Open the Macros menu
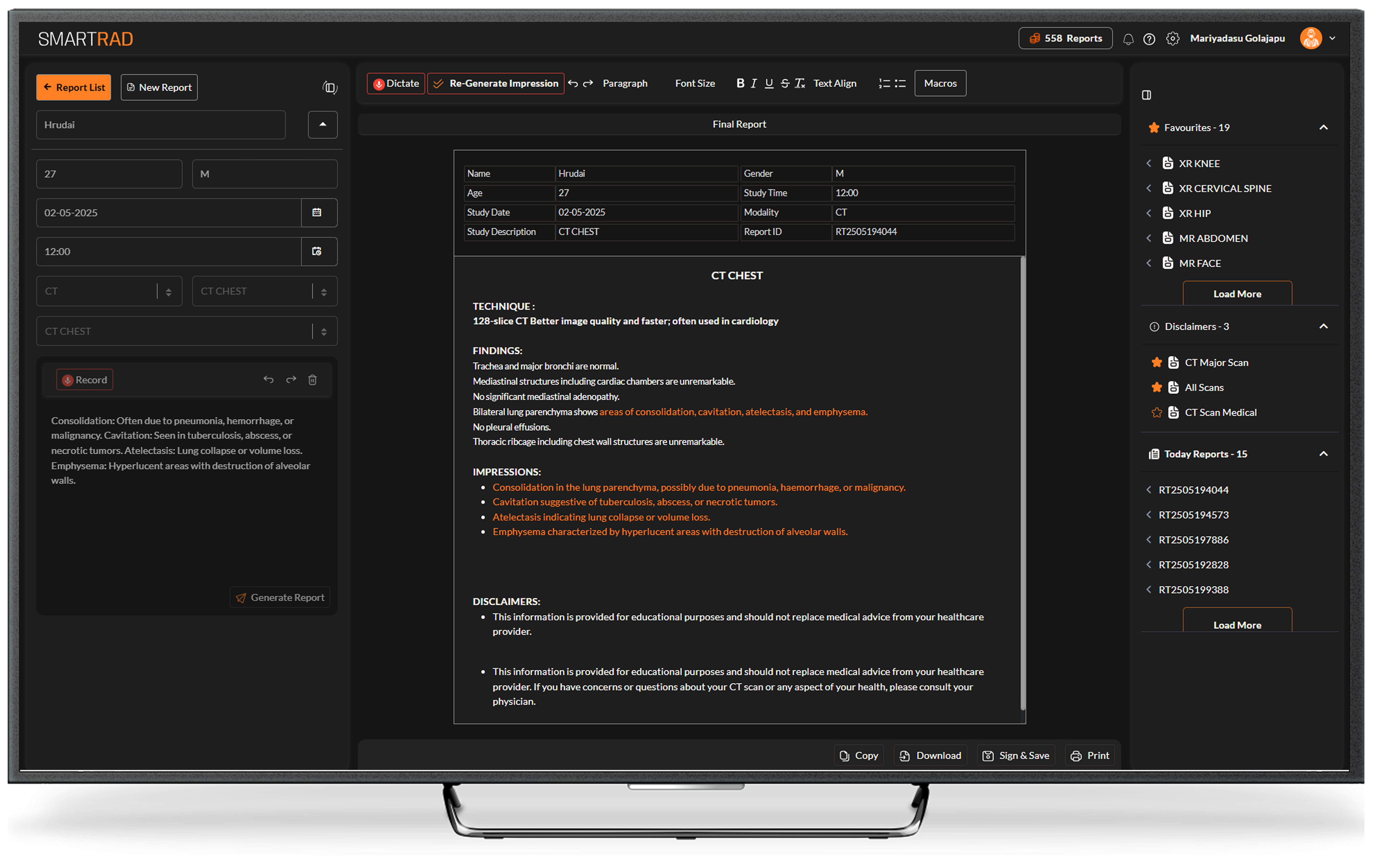Screen dimensions: 1373x868 click(x=940, y=83)
